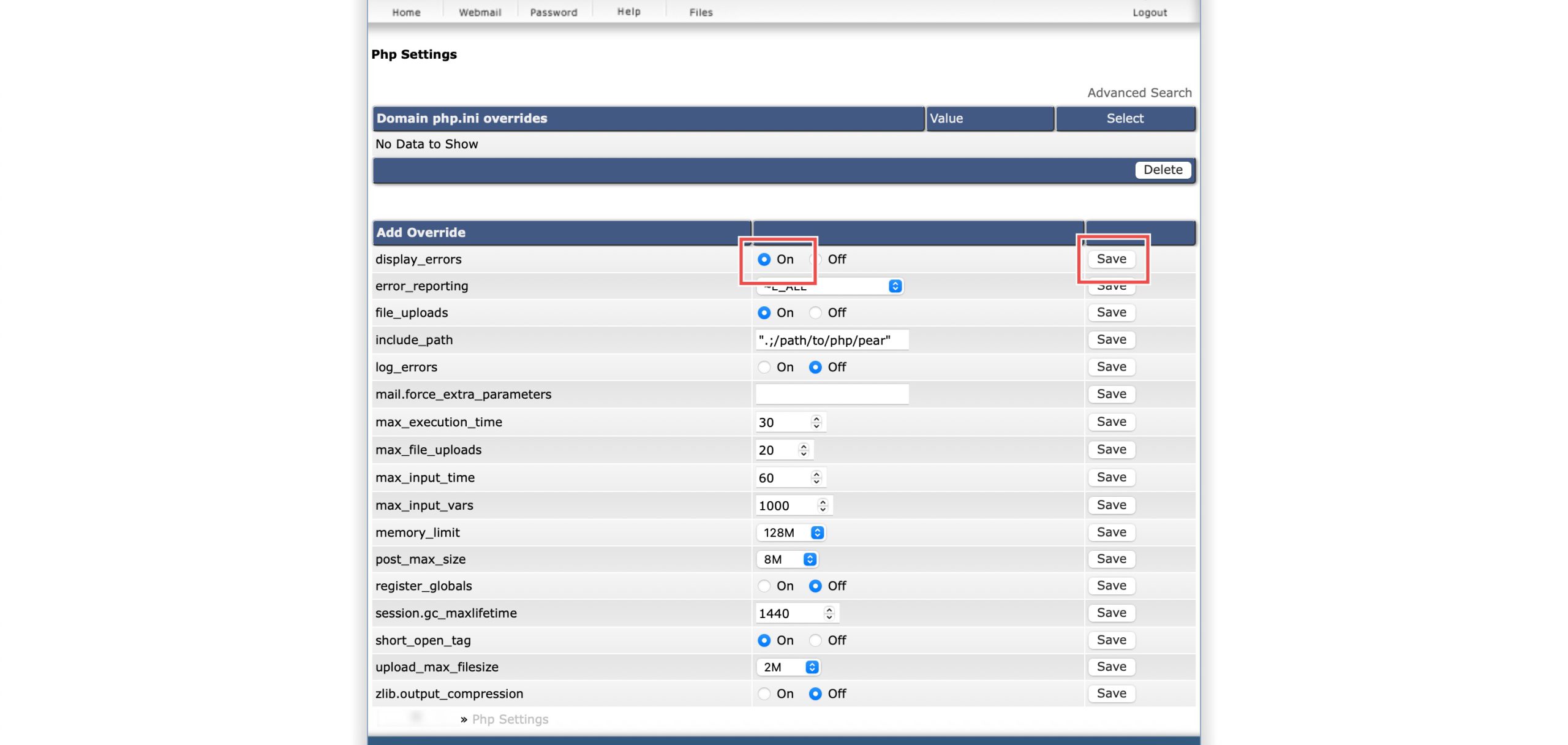Enable zlib.output_compression On option
The width and height of the screenshot is (1568, 745).
pyautogui.click(x=764, y=694)
